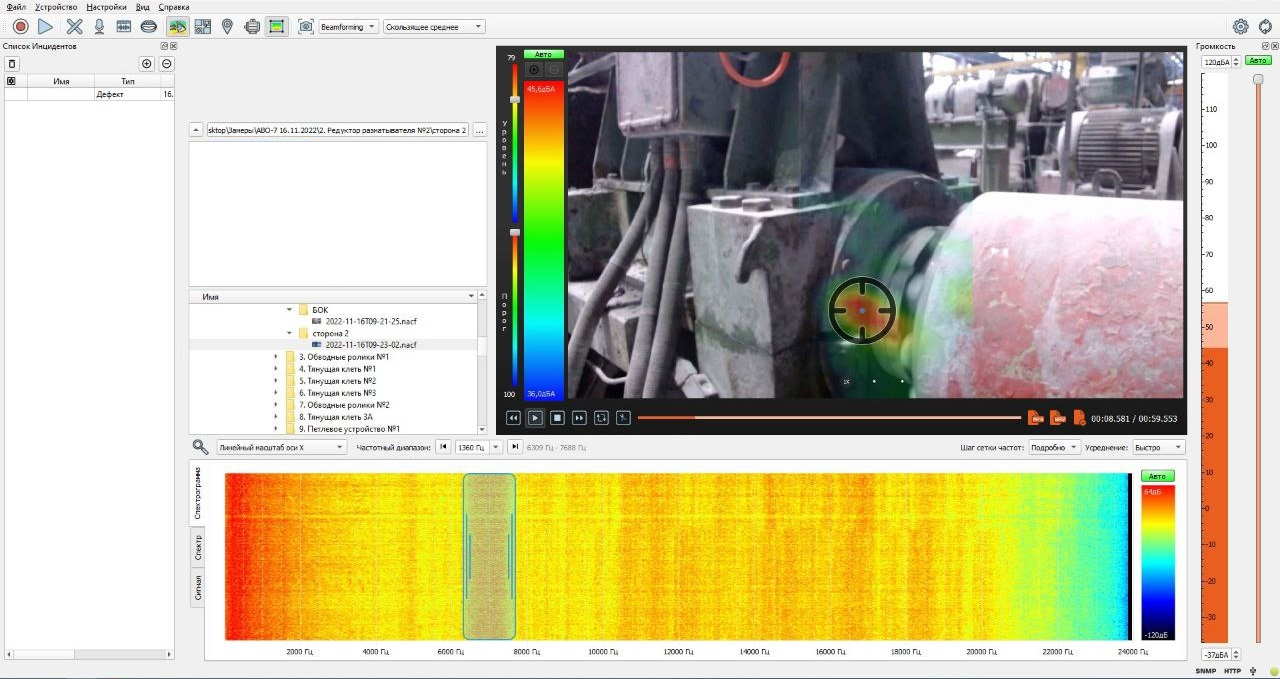The height and width of the screenshot is (679, 1280).
Task: Click the printer icon in the toolbar
Action: coord(252,27)
